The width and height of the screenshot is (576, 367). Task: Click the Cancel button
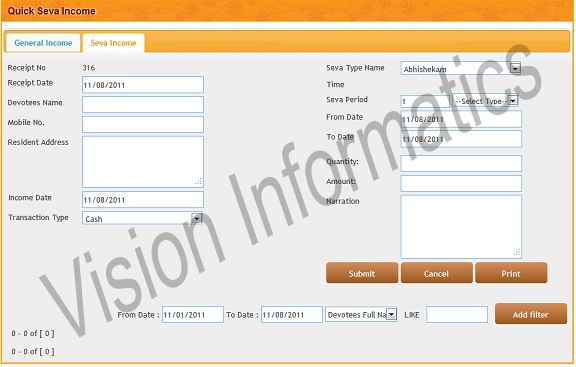coord(437,273)
